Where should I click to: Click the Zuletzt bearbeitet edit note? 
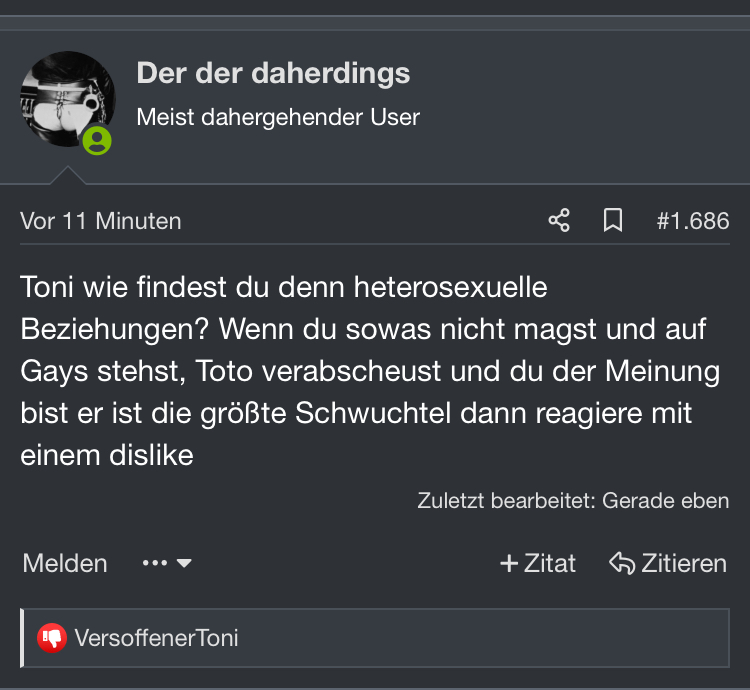[573, 501]
